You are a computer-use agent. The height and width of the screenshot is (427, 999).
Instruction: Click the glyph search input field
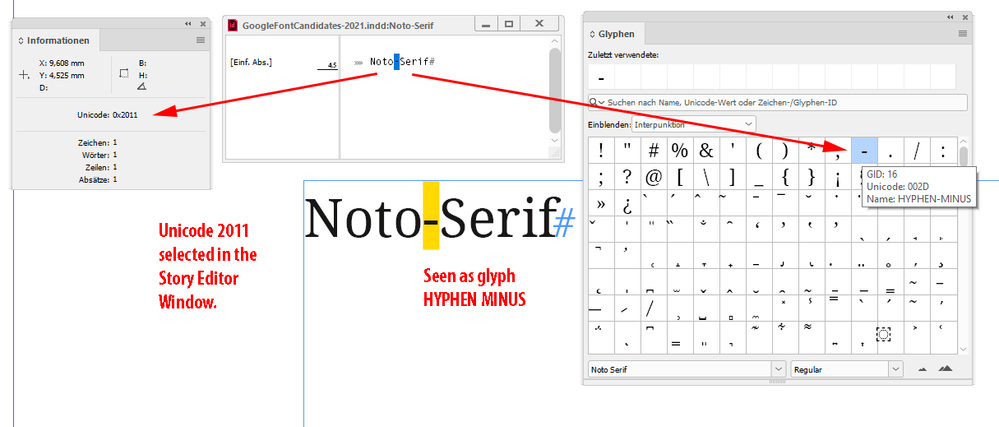click(x=777, y=102)
